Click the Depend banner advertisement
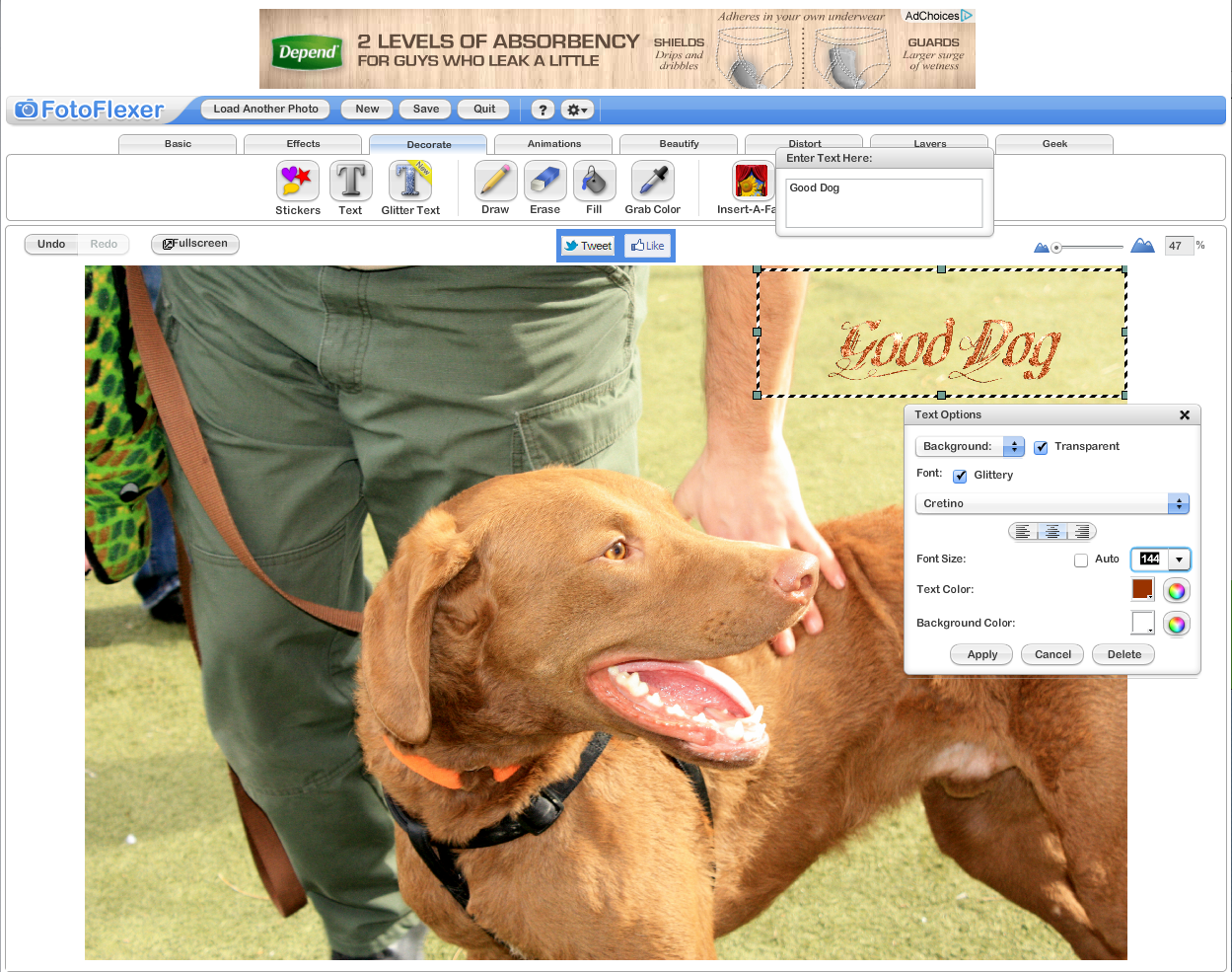The image size is (1232, 972). [617, 48]
